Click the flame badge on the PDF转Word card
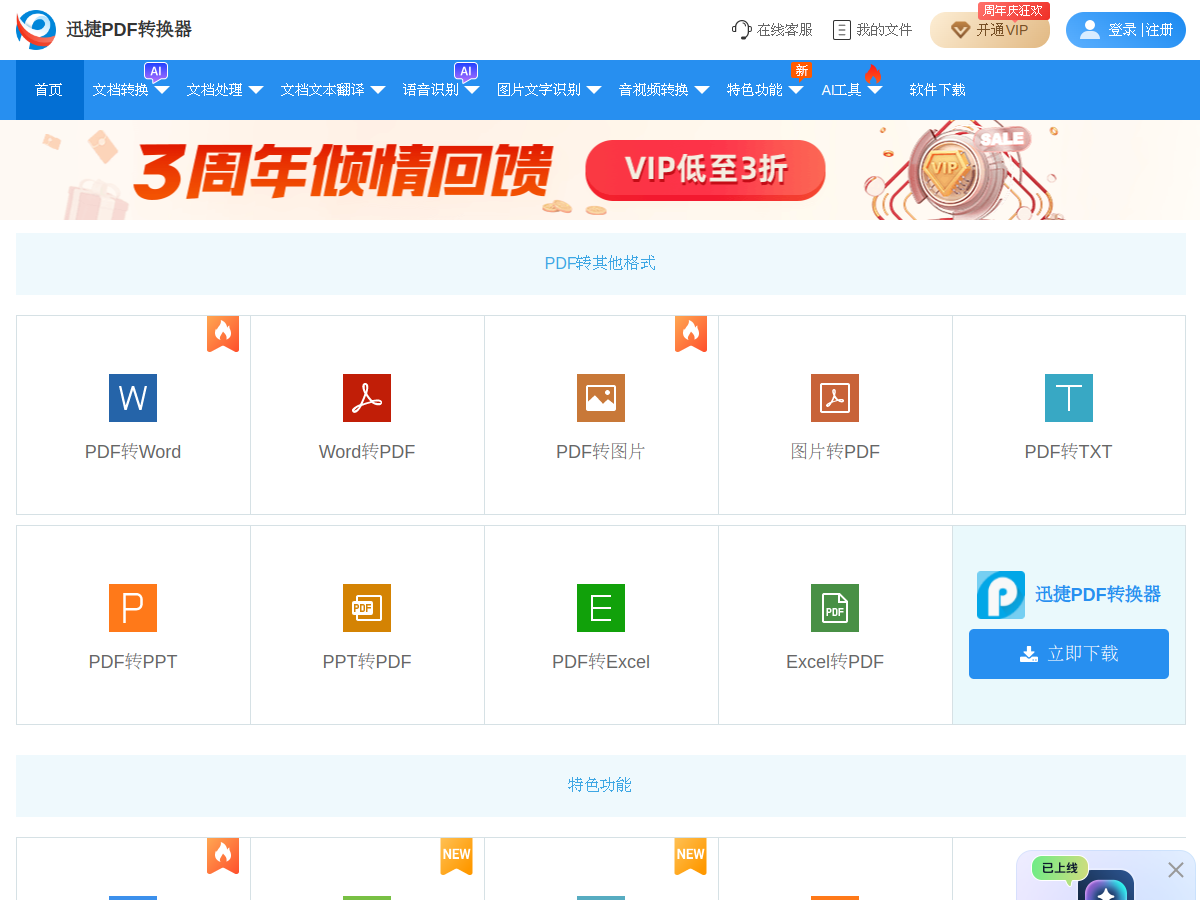This screenshot has width=1200, height=900. (x=223, y=334)
